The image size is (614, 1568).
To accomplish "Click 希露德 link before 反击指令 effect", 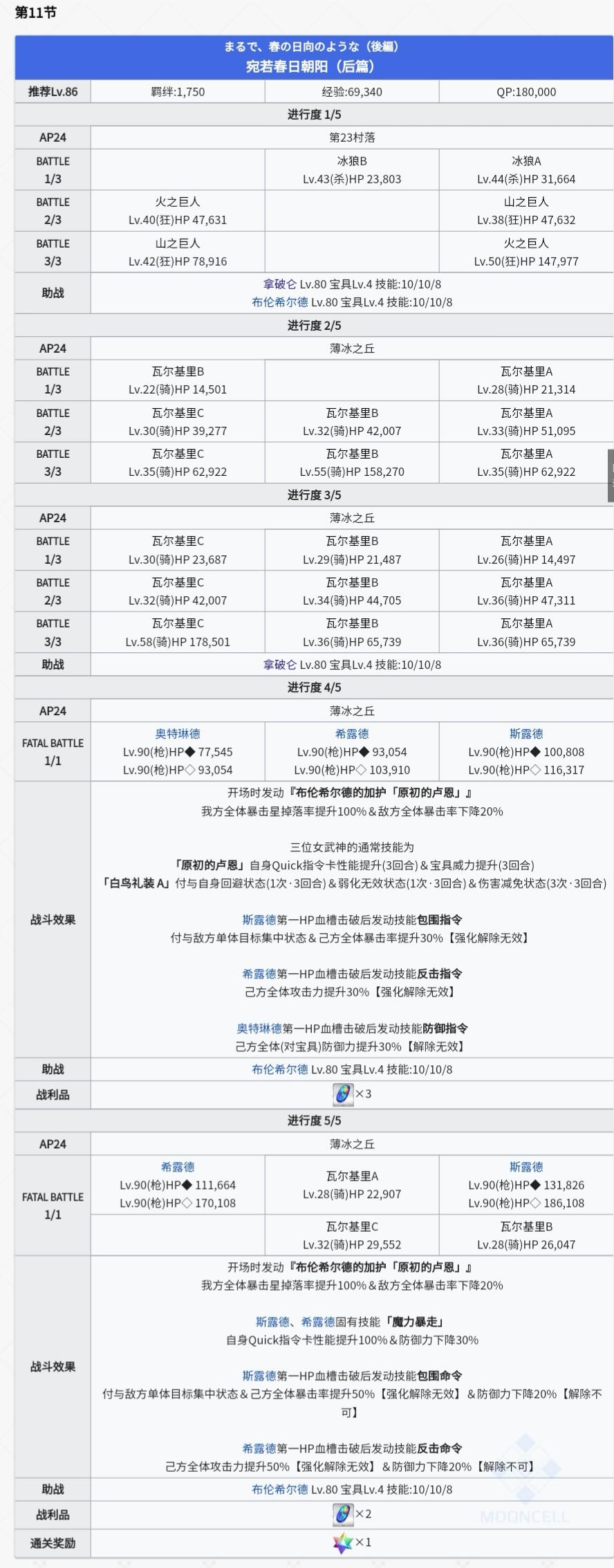I will pyautogui.click(x=259, y=974).
